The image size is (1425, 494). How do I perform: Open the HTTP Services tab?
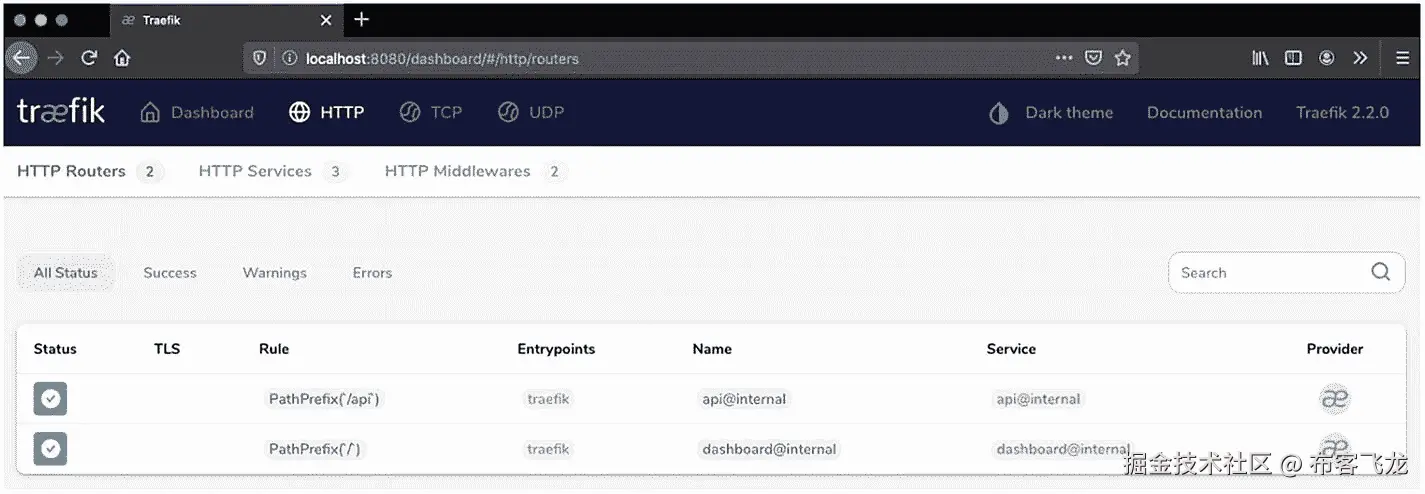[273, 171]
